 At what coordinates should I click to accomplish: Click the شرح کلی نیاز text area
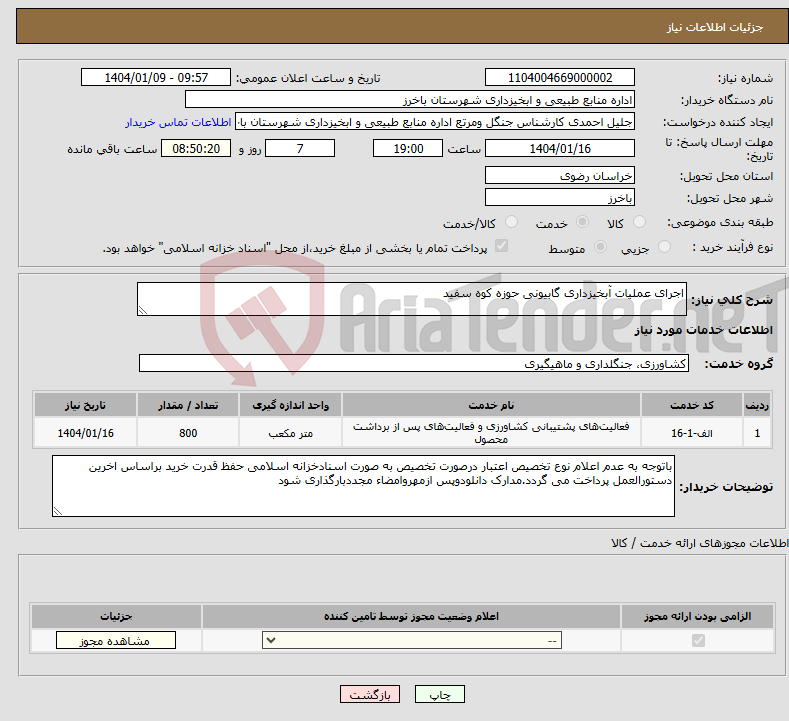pos(412,299)
